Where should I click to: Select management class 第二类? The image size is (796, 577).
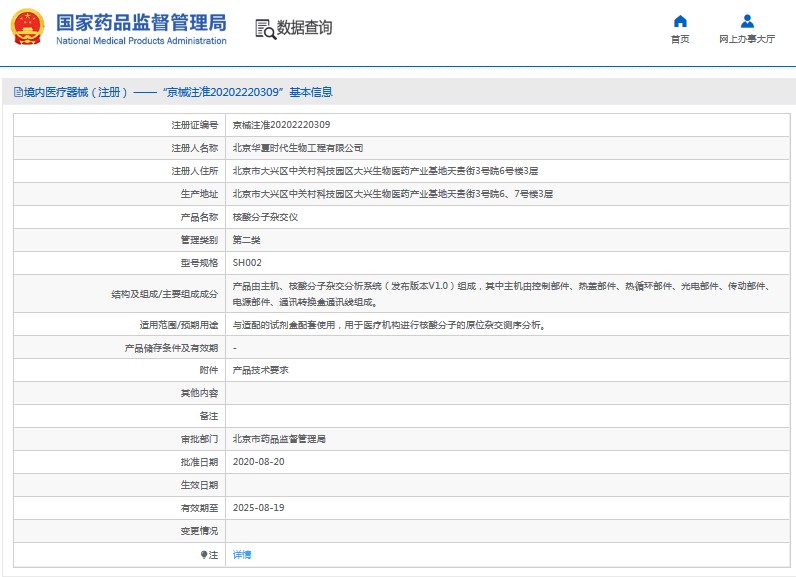tap(246, 240)
